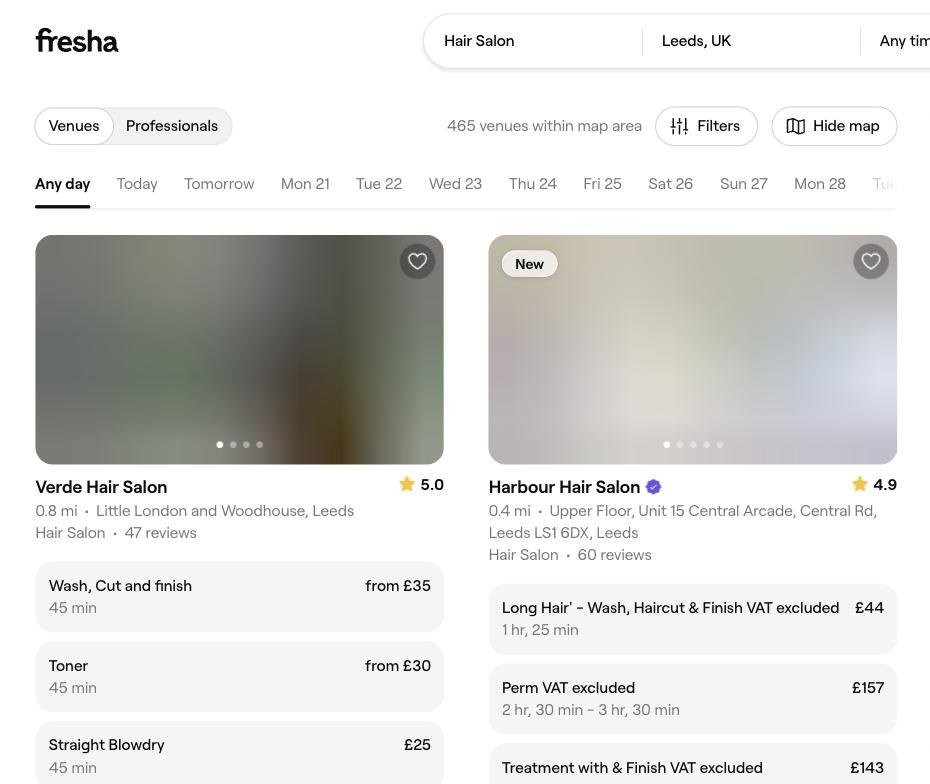The width and height of the screenshot is (930, 784).
Task: Click the verified badge beside Harbour Hair Salon
Action: tap(654, 487)
